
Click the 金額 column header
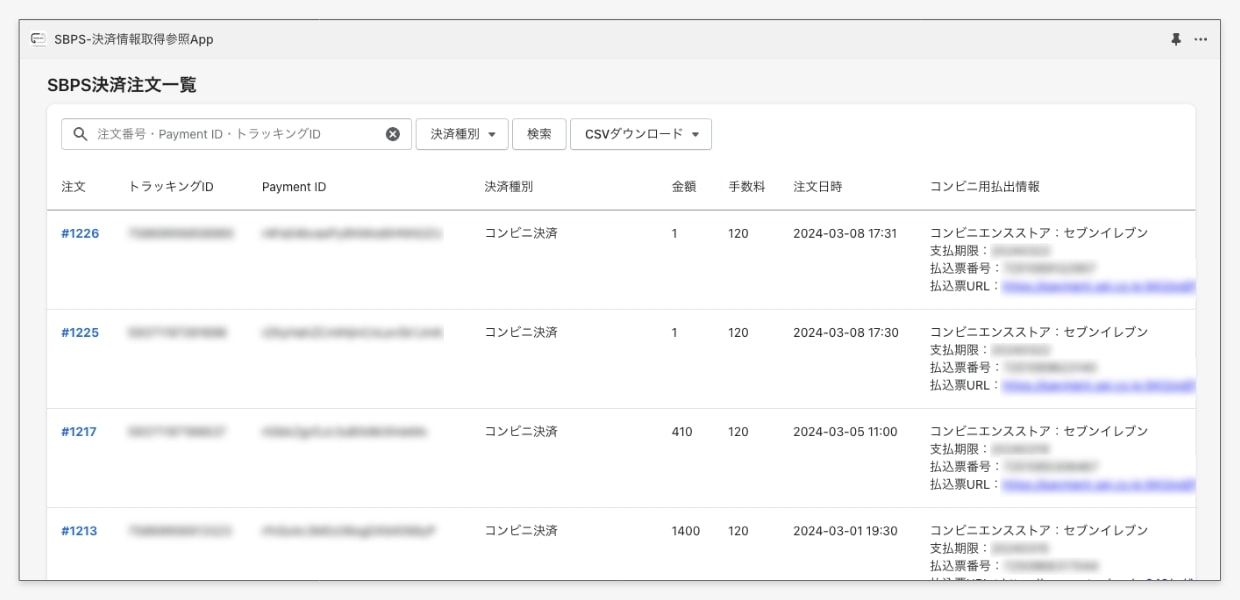click(684, 187)
